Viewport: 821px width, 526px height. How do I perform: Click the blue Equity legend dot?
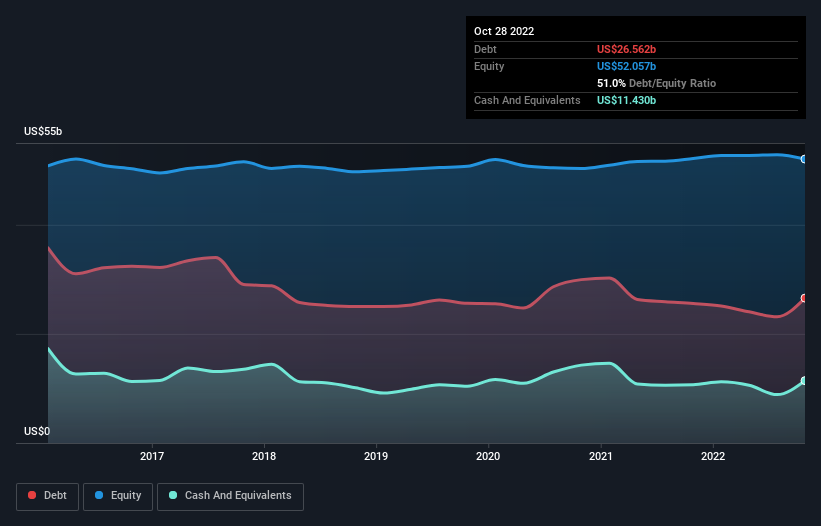[x=99, y=495]
